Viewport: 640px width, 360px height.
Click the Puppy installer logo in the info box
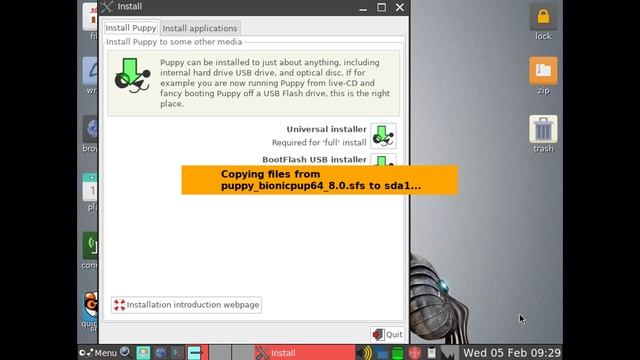click(132, 76)
